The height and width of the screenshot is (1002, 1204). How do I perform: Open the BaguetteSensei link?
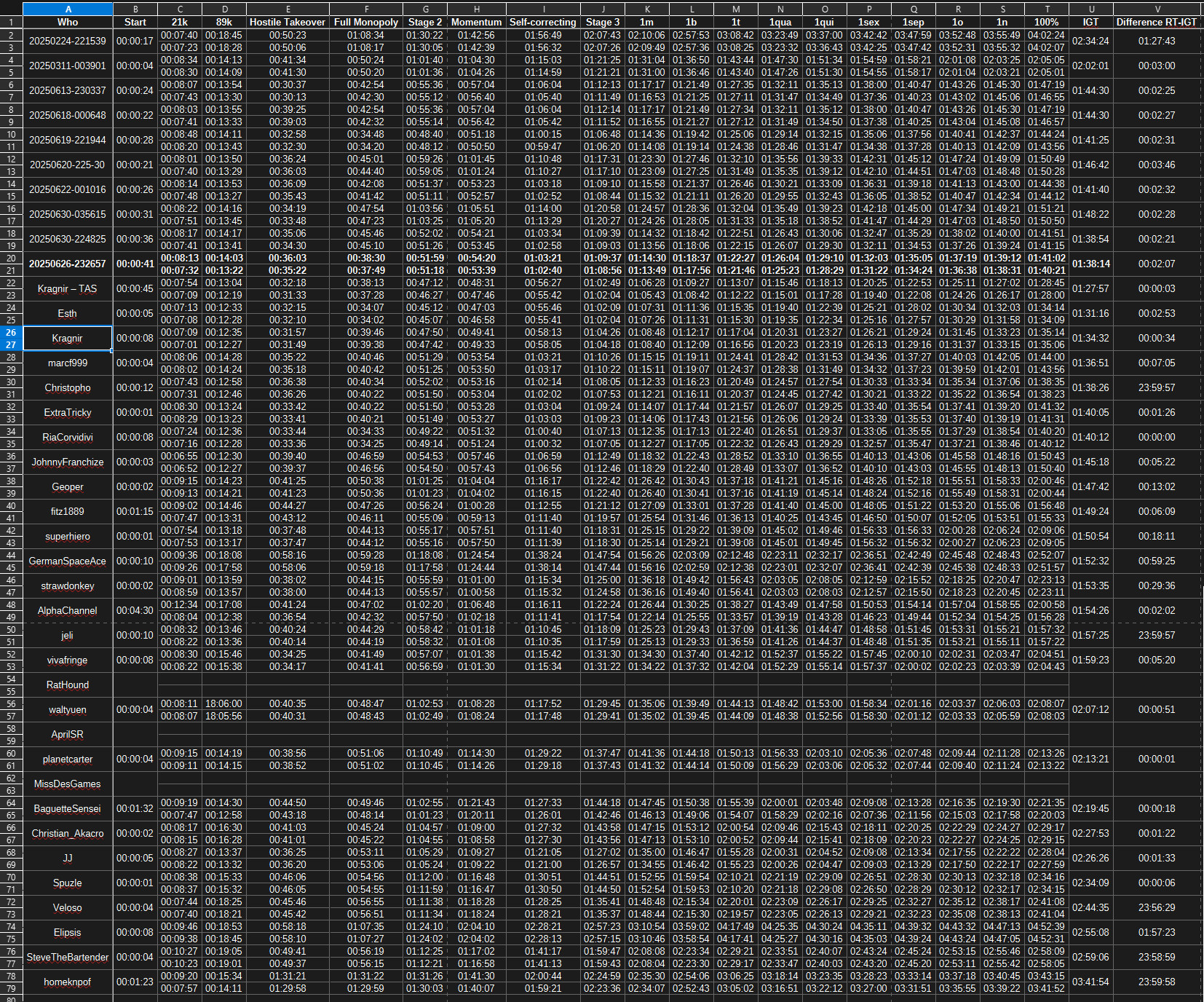(68, 809)
